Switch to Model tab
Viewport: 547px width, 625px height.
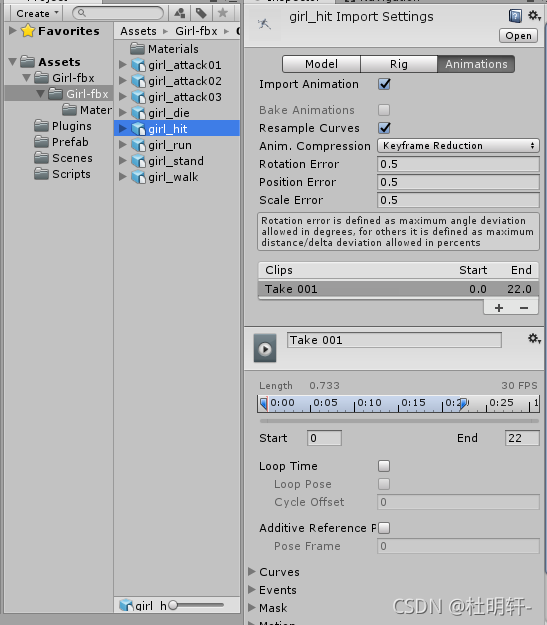point(321,64)
